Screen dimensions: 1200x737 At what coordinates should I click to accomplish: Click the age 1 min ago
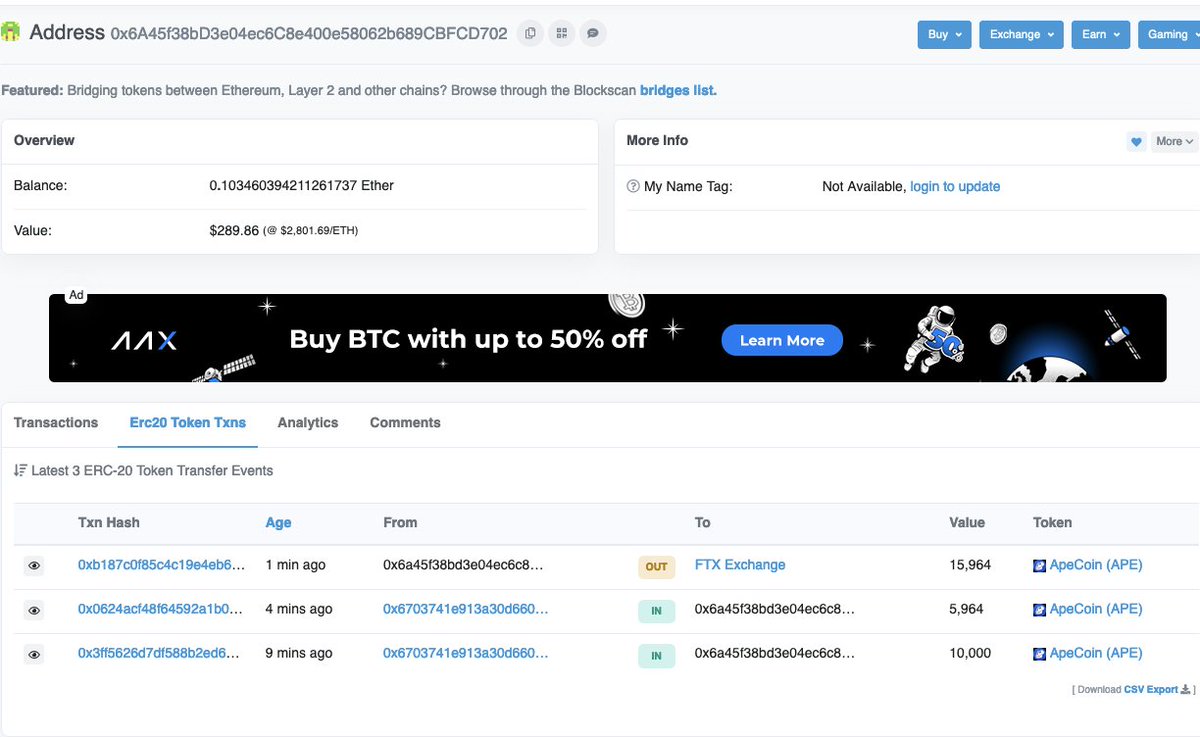[x=295, y=565]
